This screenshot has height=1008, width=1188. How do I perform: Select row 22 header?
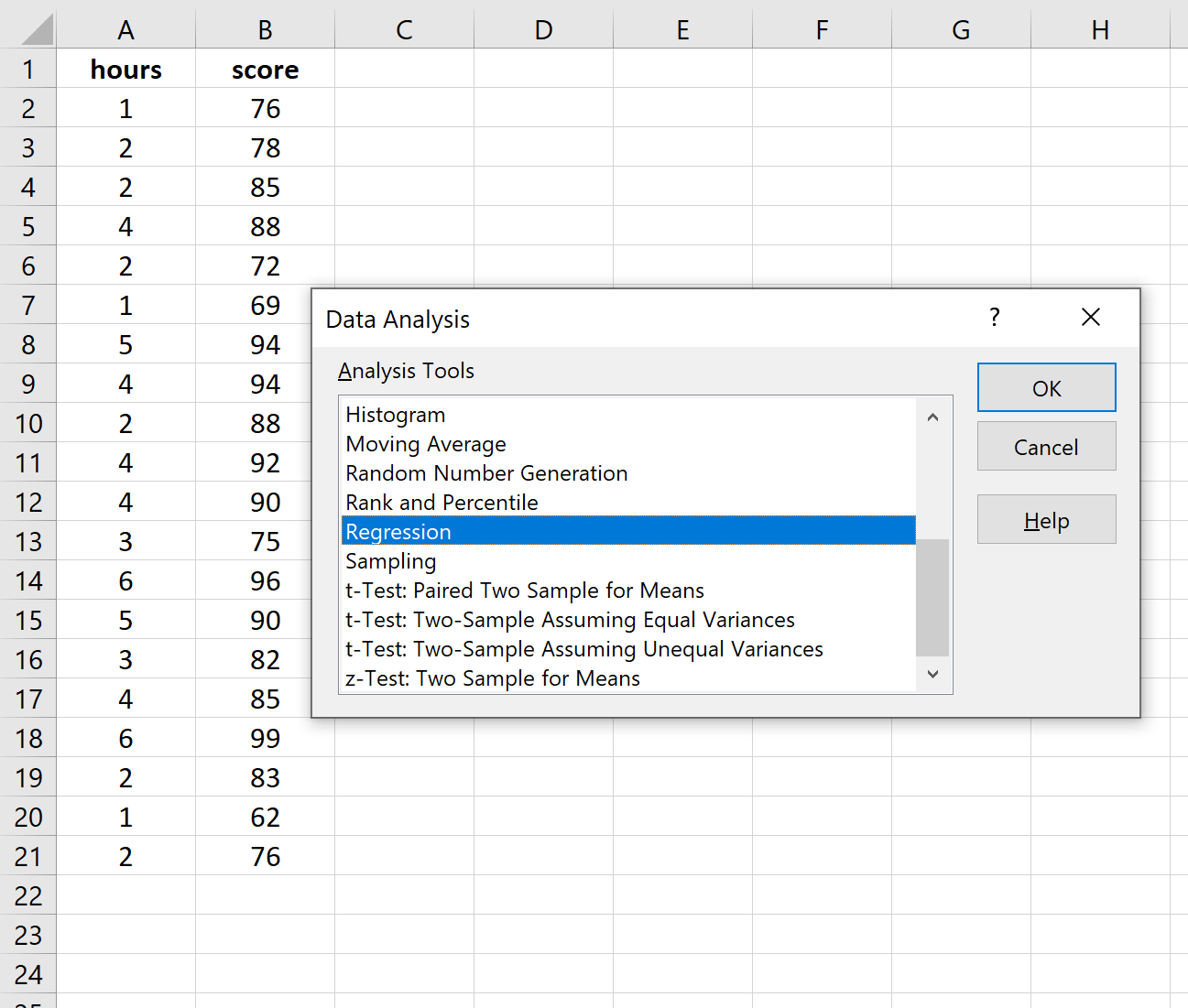[28, 895]
